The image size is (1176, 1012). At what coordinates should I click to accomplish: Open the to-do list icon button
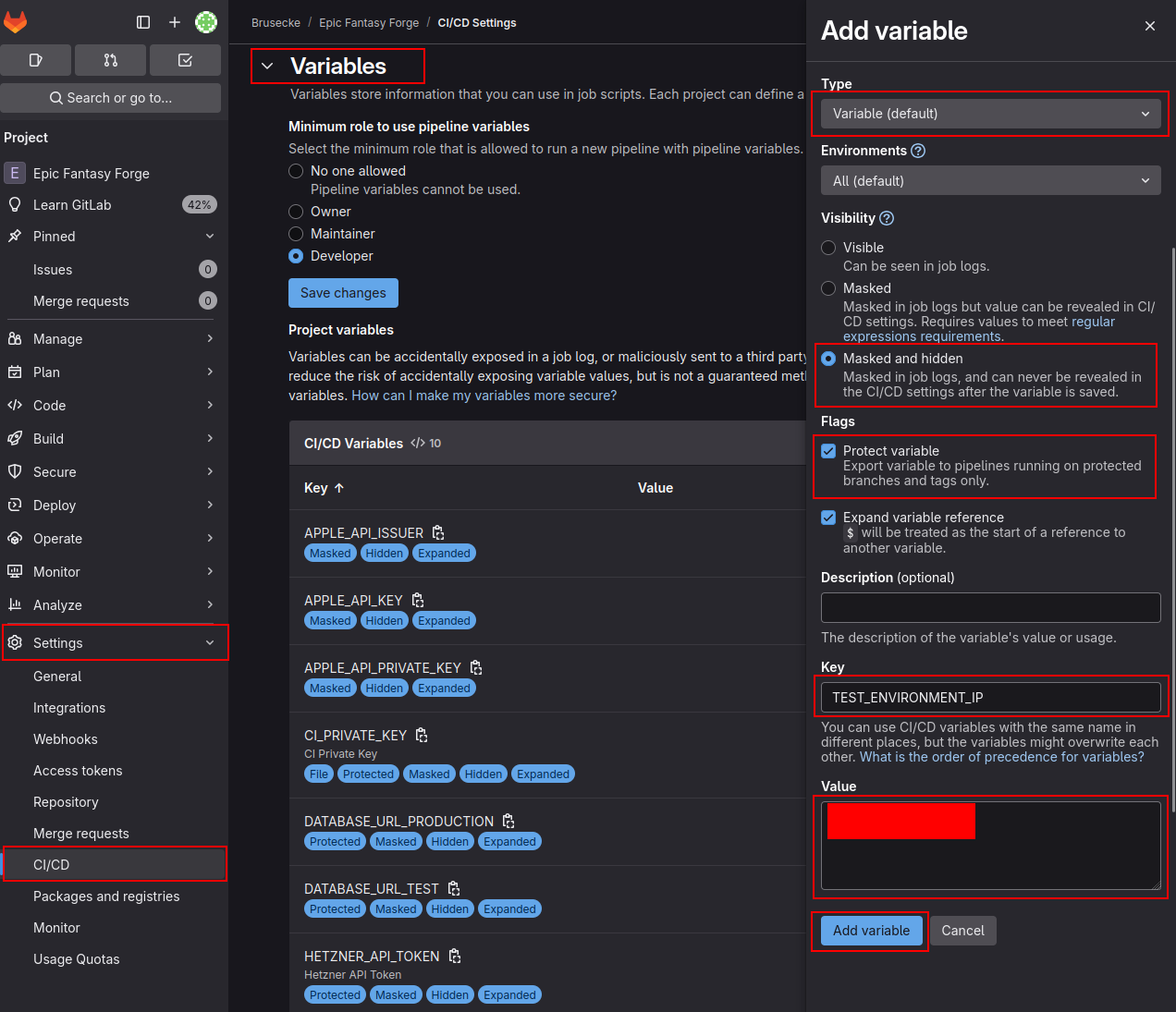click(185, 60)
